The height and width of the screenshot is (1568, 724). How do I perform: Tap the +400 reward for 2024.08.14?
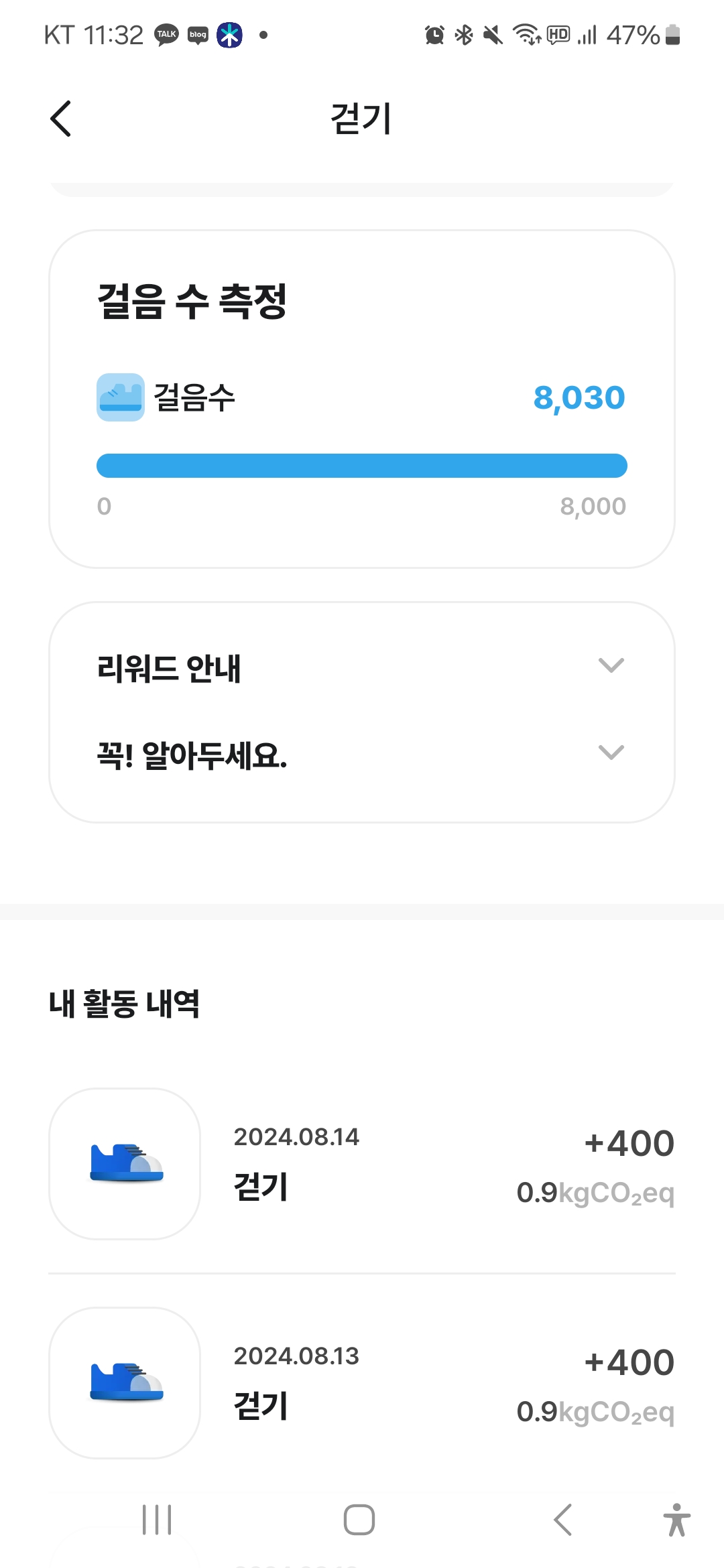pyautogui.click(x=629, y=1143)
